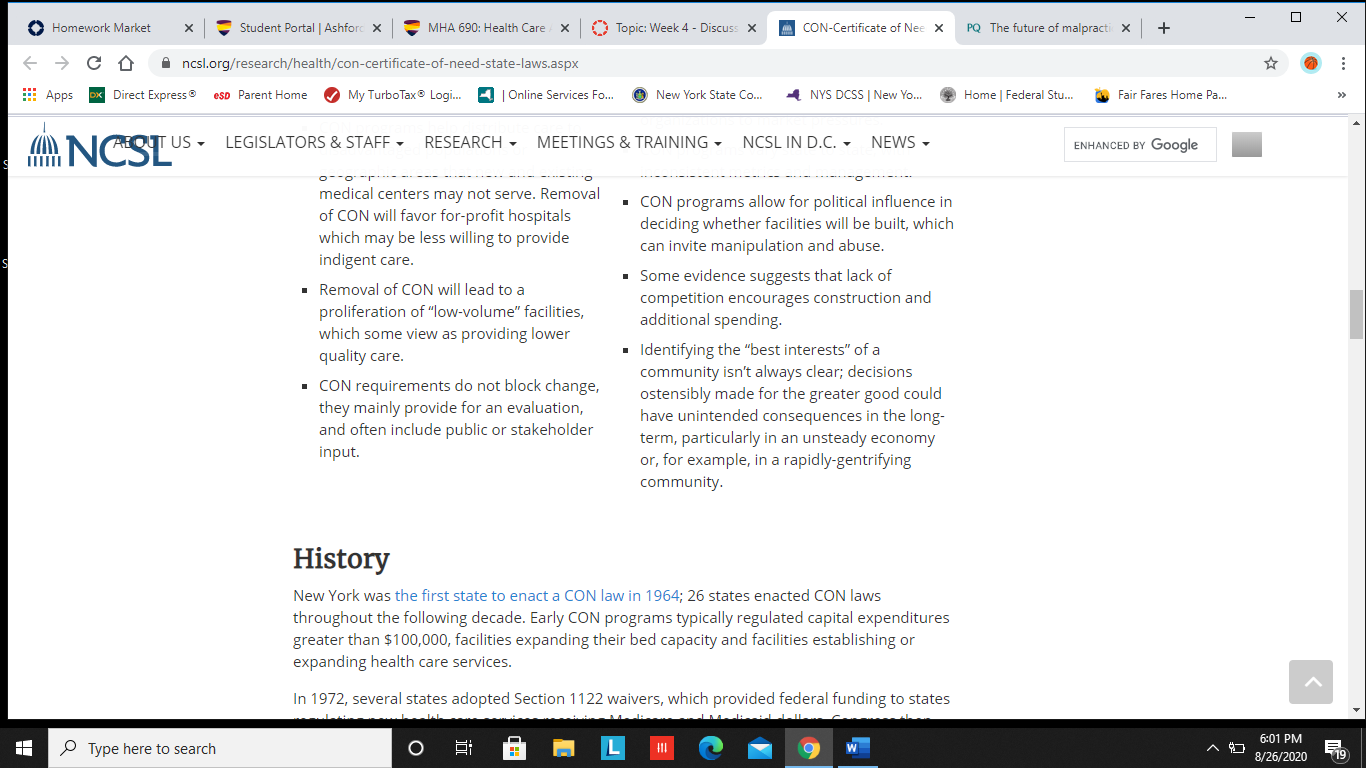Expand the NEWS menu
Screen dimensions: 1366x768
tap(900, 143)
